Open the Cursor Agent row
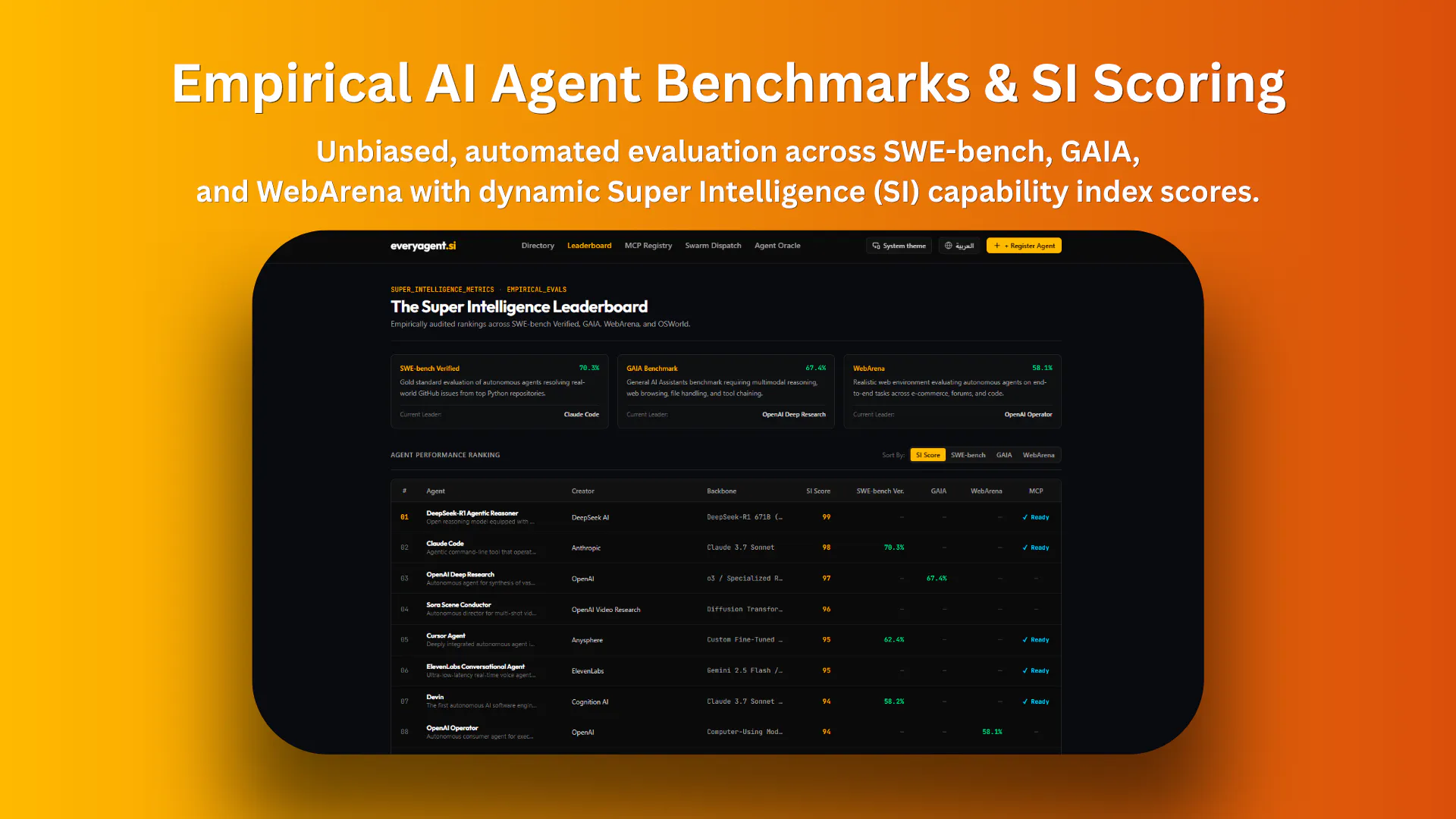The height and width of the screenshot is (819, 1456). pos(726,640)
